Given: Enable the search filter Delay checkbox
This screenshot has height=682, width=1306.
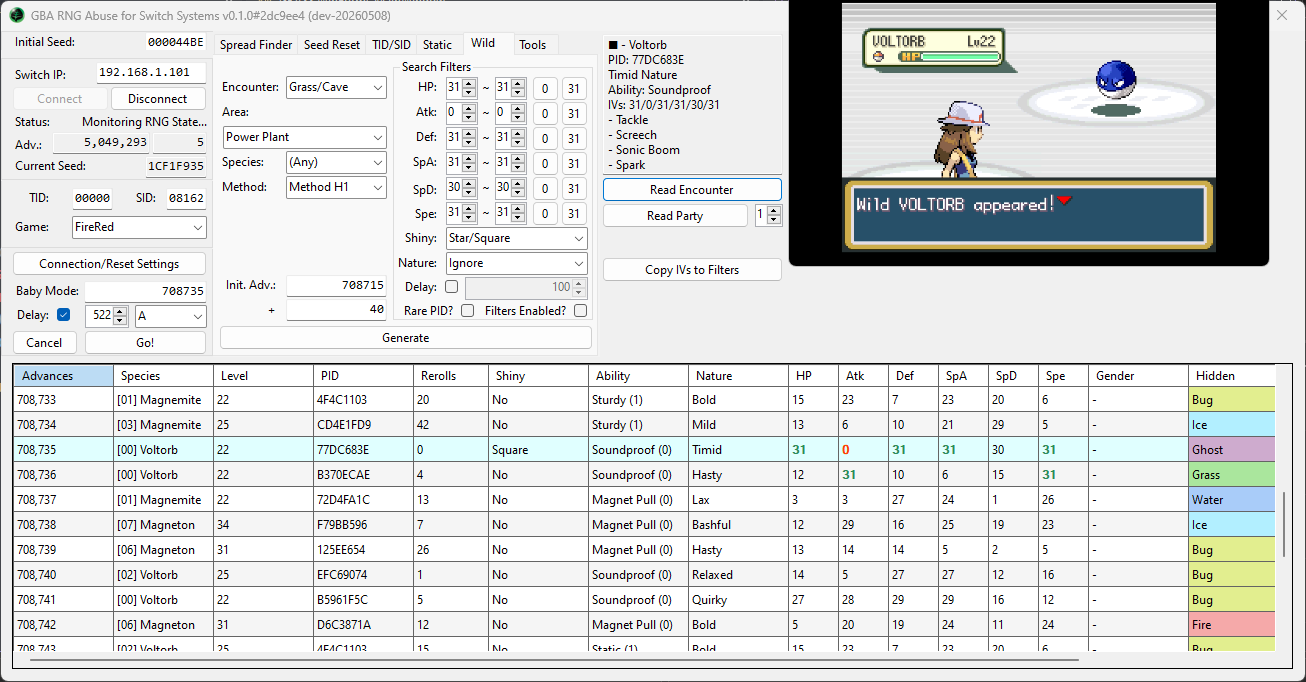Looking at the screenshot, I should point(451,288).
